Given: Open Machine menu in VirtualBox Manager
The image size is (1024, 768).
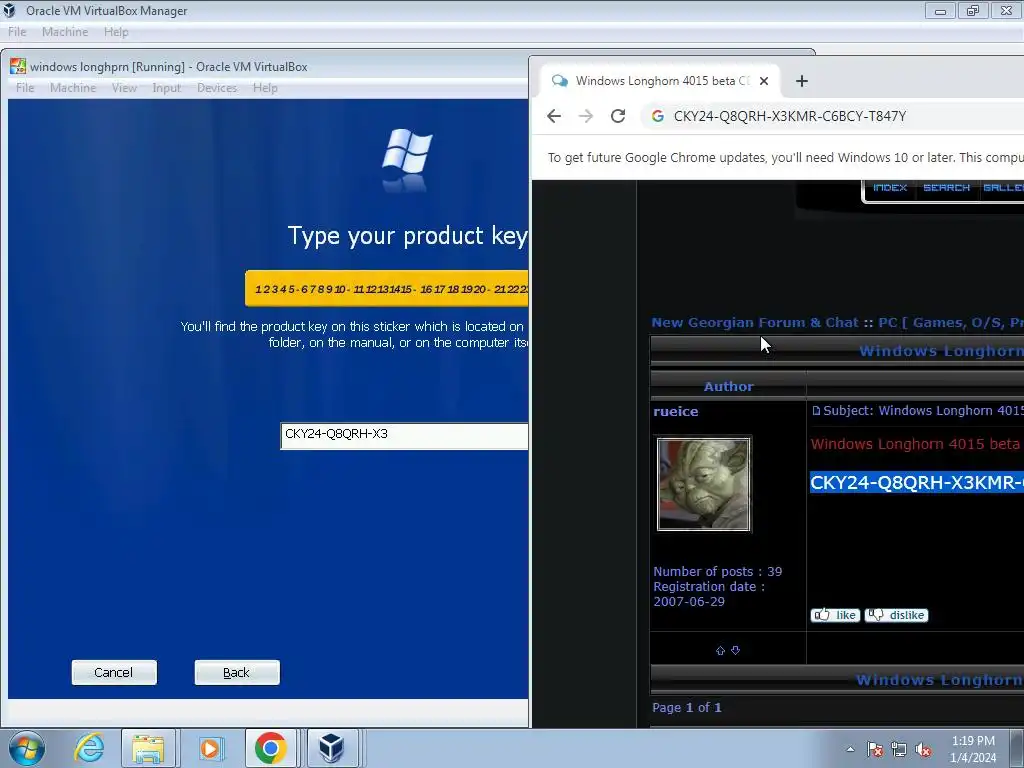Looking at the screenshot, I should [65, 32].
